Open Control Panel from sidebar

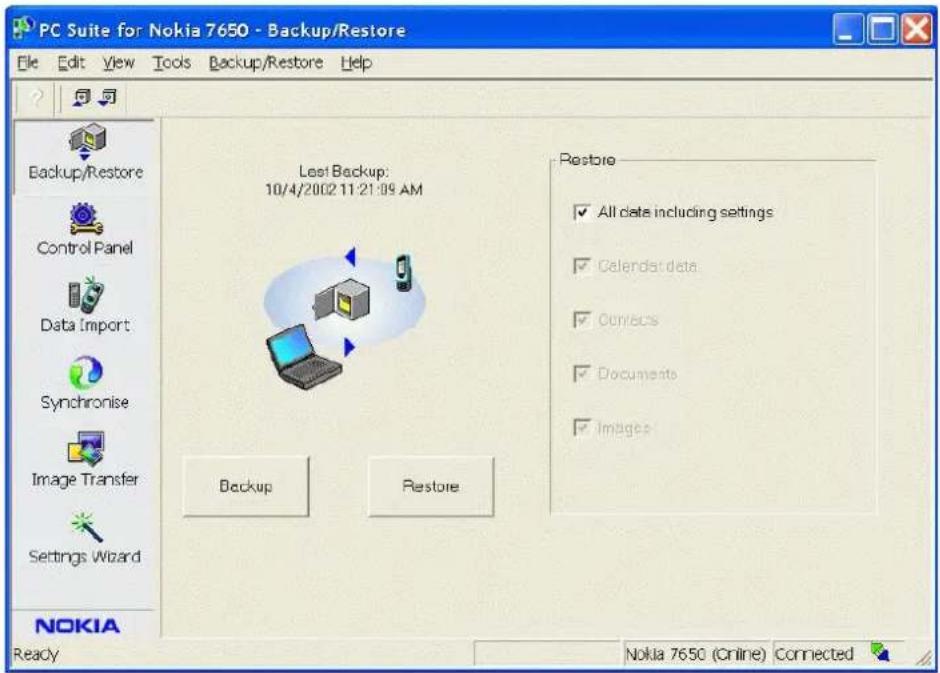pyautogui.click(x=85, y=230)
